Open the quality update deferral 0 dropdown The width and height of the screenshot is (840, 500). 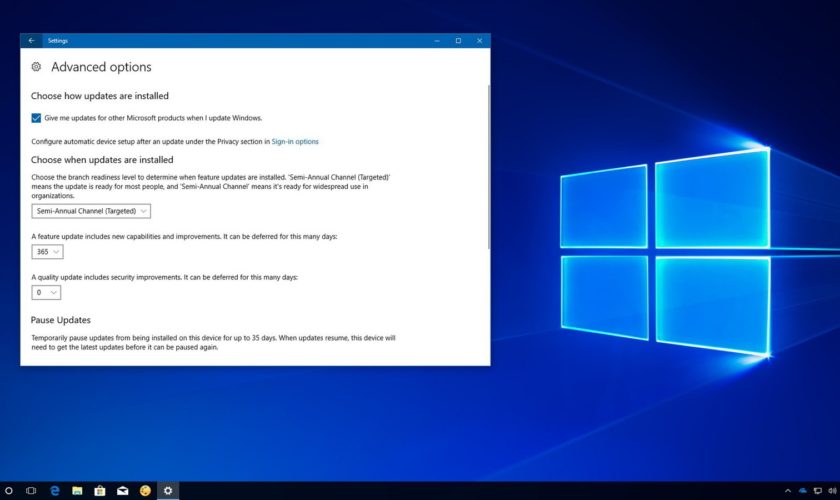click(46, 293)
